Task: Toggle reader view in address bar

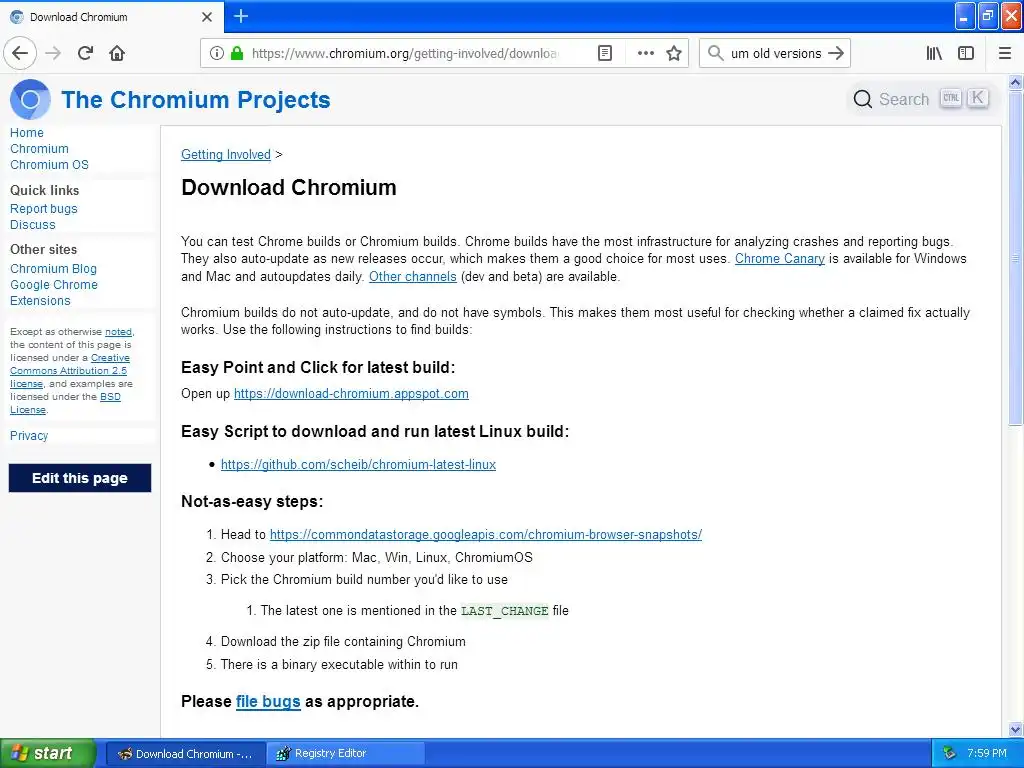Action: click(x=605, y=53)
